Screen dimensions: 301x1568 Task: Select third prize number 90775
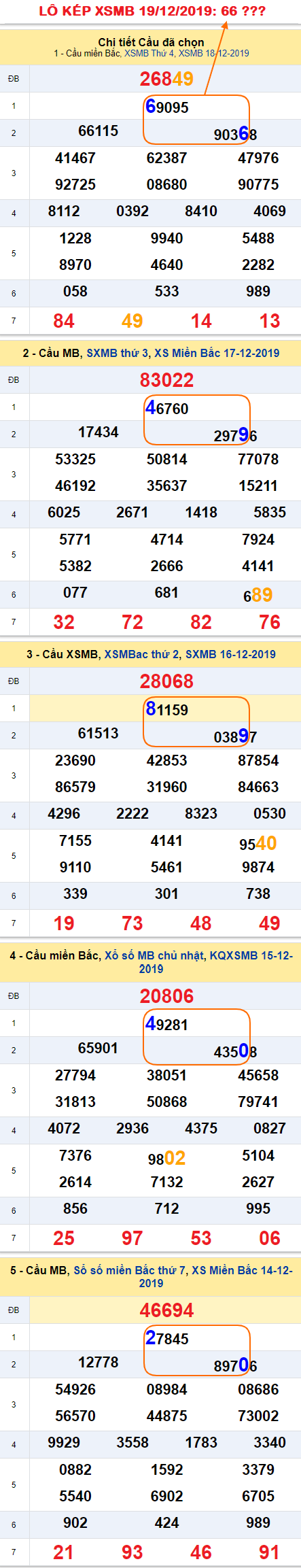pos(258,185)
